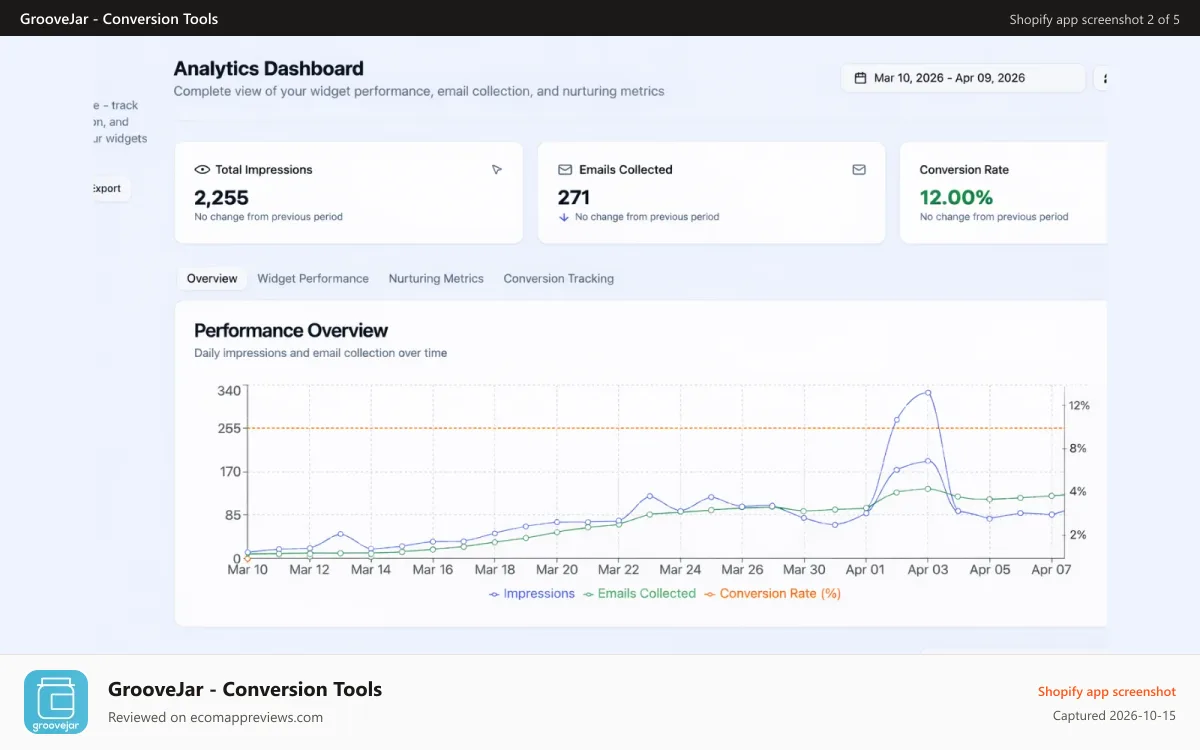Click 'No change from previous period' under 12.00%
Viewport: 1200px width, 750px height.
click(994, 217)
